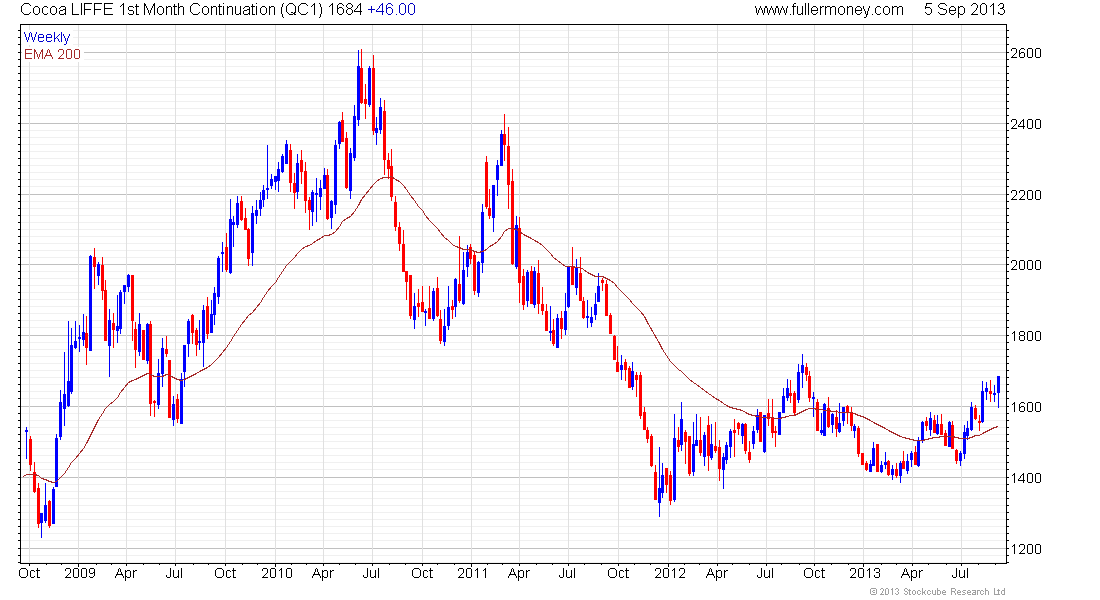Image resolution: width=1100 pixels, height=600 pixels.
Task: Click the 2200 price axis label
Action: click(x=1026, y=195)
